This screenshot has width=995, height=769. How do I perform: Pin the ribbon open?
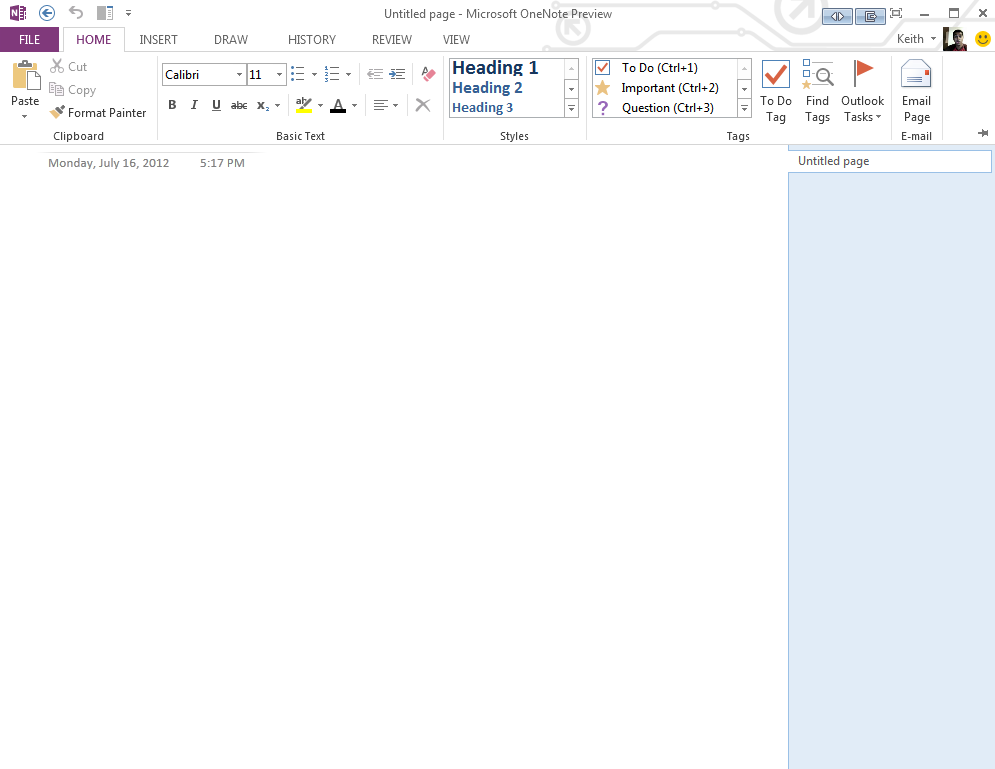point(983,133)
